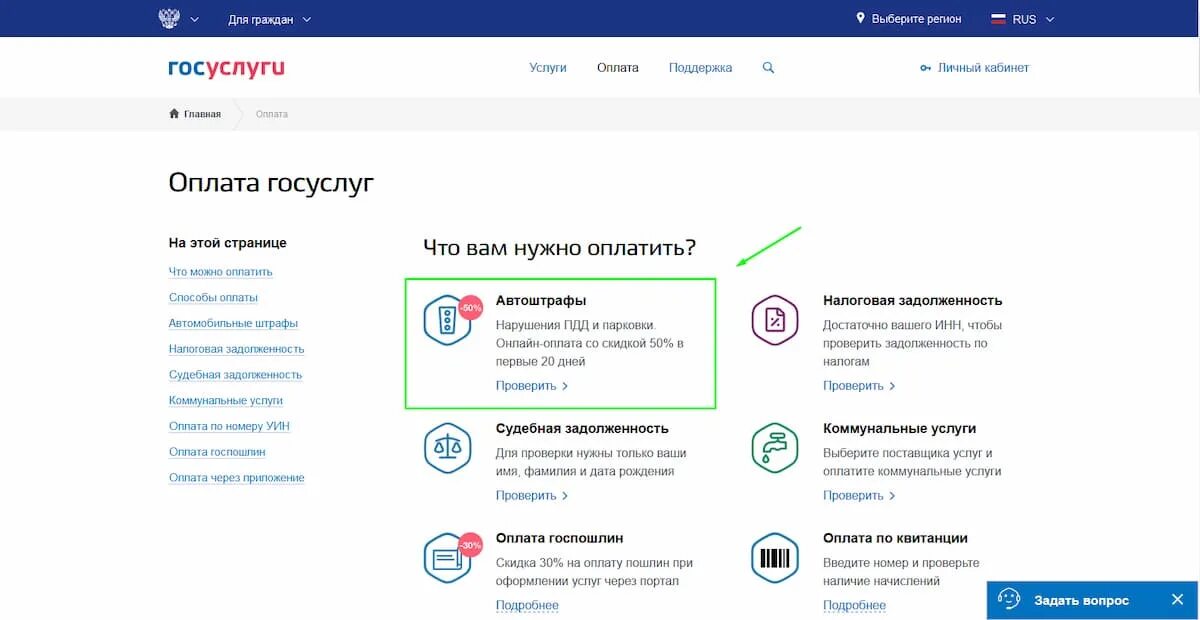Go to 'Главная' breadcrumb
1200x620 pixels.
(x=202, y=114)
